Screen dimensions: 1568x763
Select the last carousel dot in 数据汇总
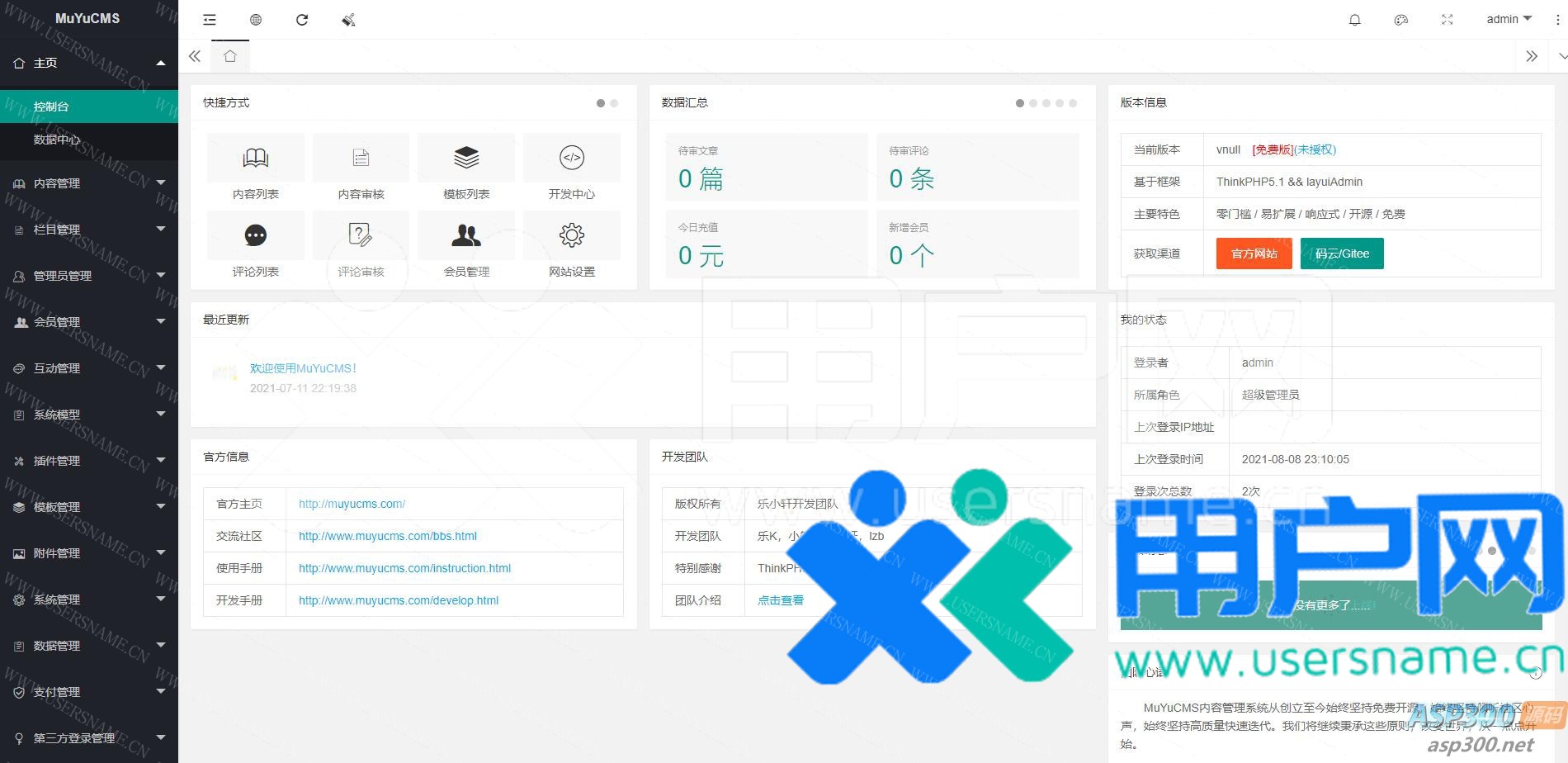click(1073, 103)
